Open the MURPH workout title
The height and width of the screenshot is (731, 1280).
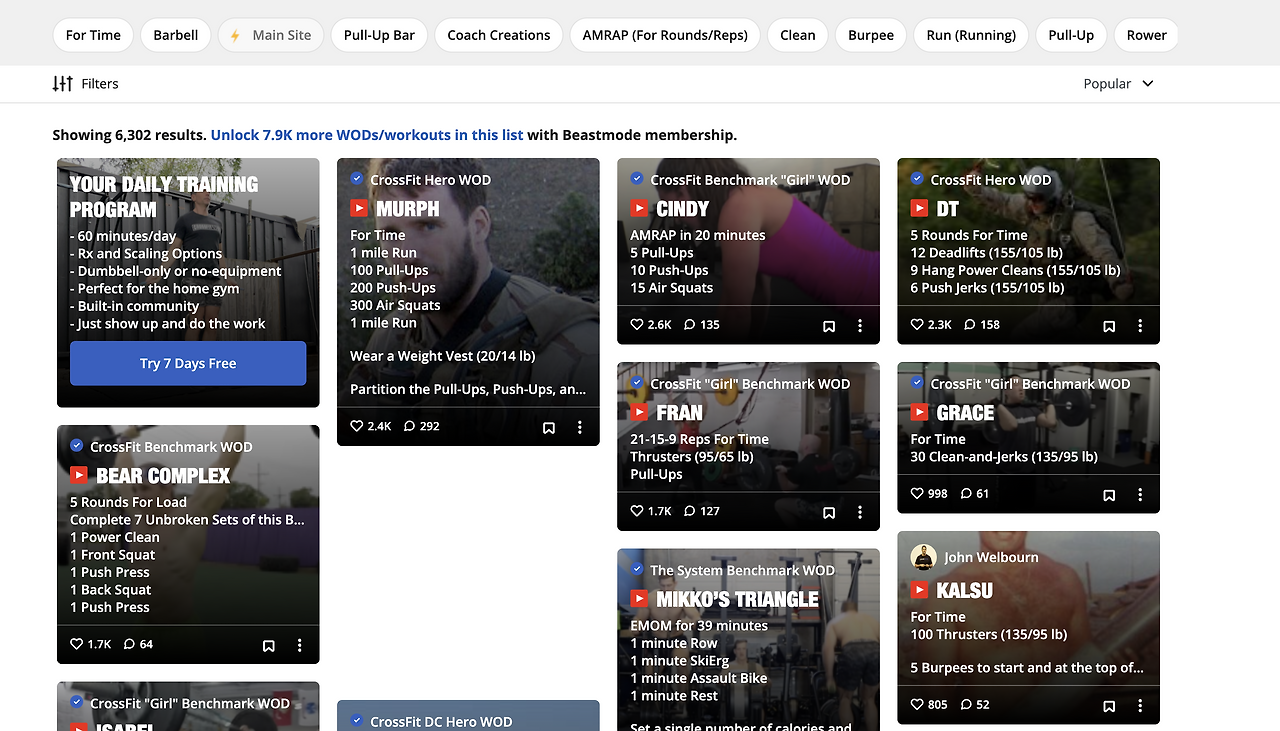tap(408, 209)
